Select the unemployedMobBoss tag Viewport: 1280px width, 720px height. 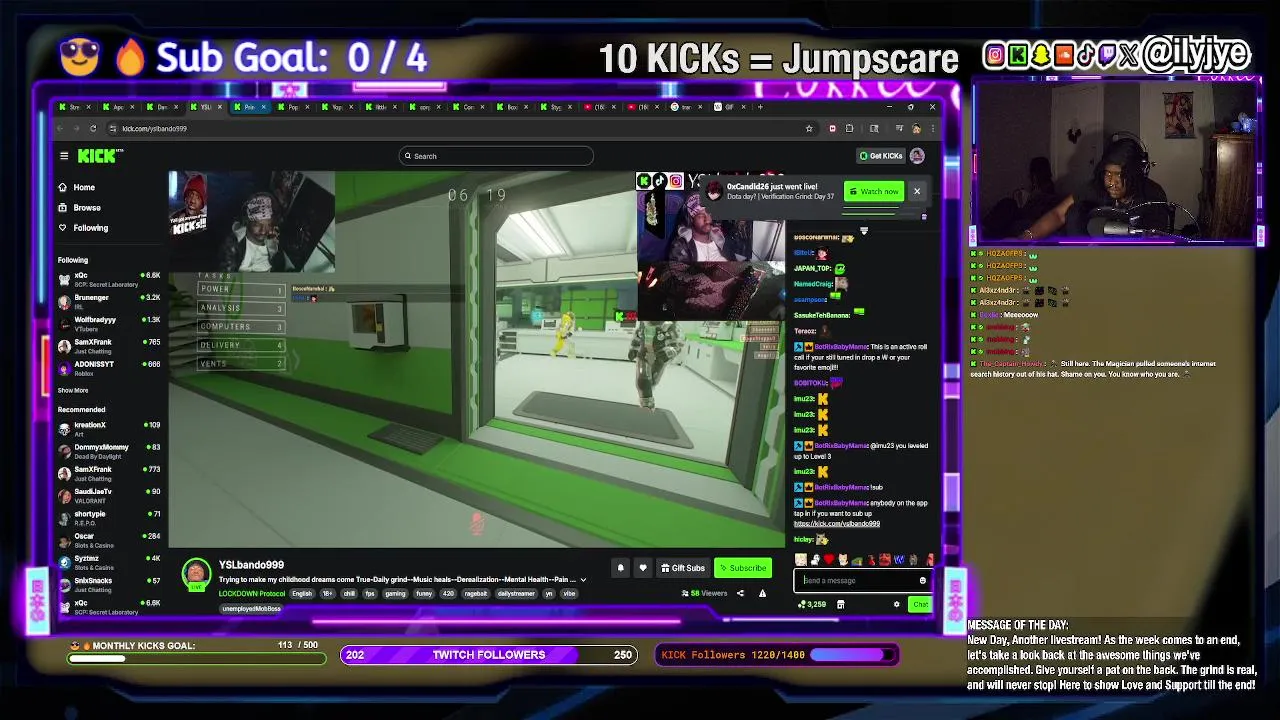251,609
